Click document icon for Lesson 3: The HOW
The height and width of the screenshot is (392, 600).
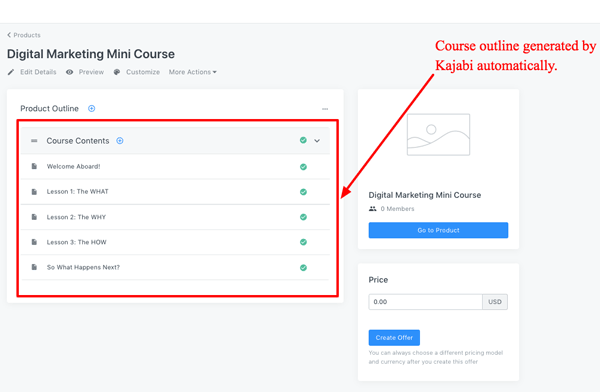click(34, 242)
